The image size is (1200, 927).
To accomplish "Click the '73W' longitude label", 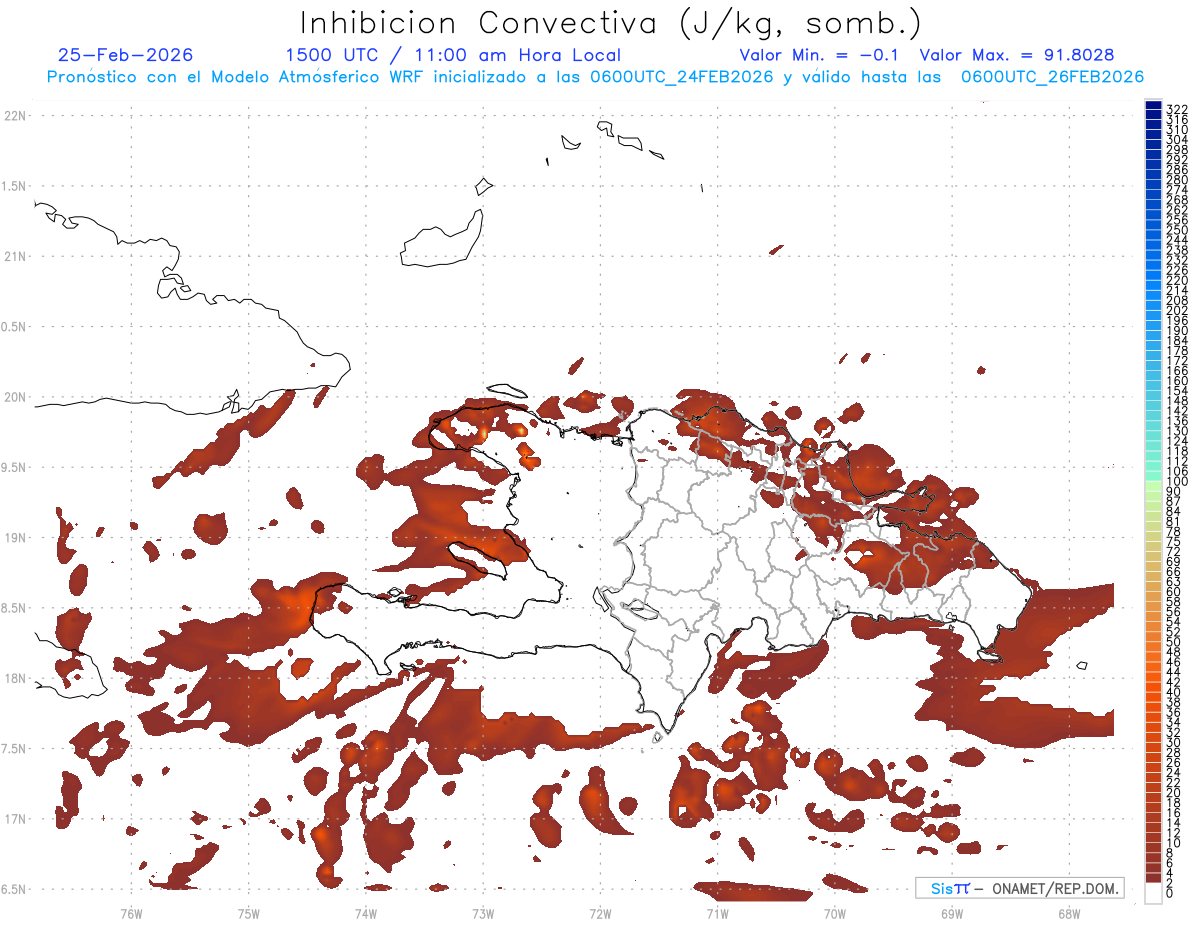I will click(483, 913).
